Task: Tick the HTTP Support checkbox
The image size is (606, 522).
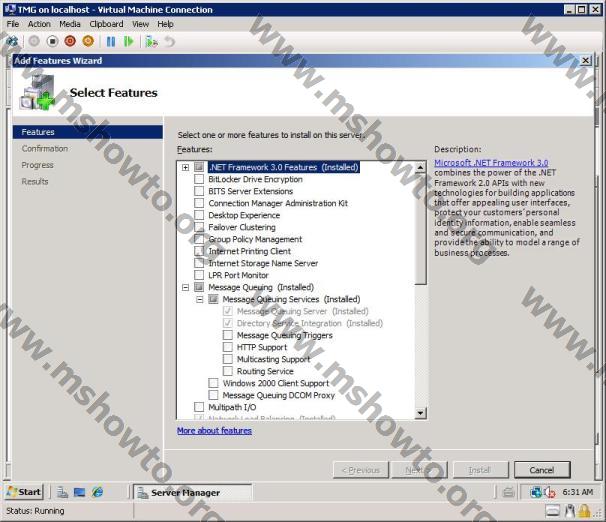Action: [x=228, y=347]
